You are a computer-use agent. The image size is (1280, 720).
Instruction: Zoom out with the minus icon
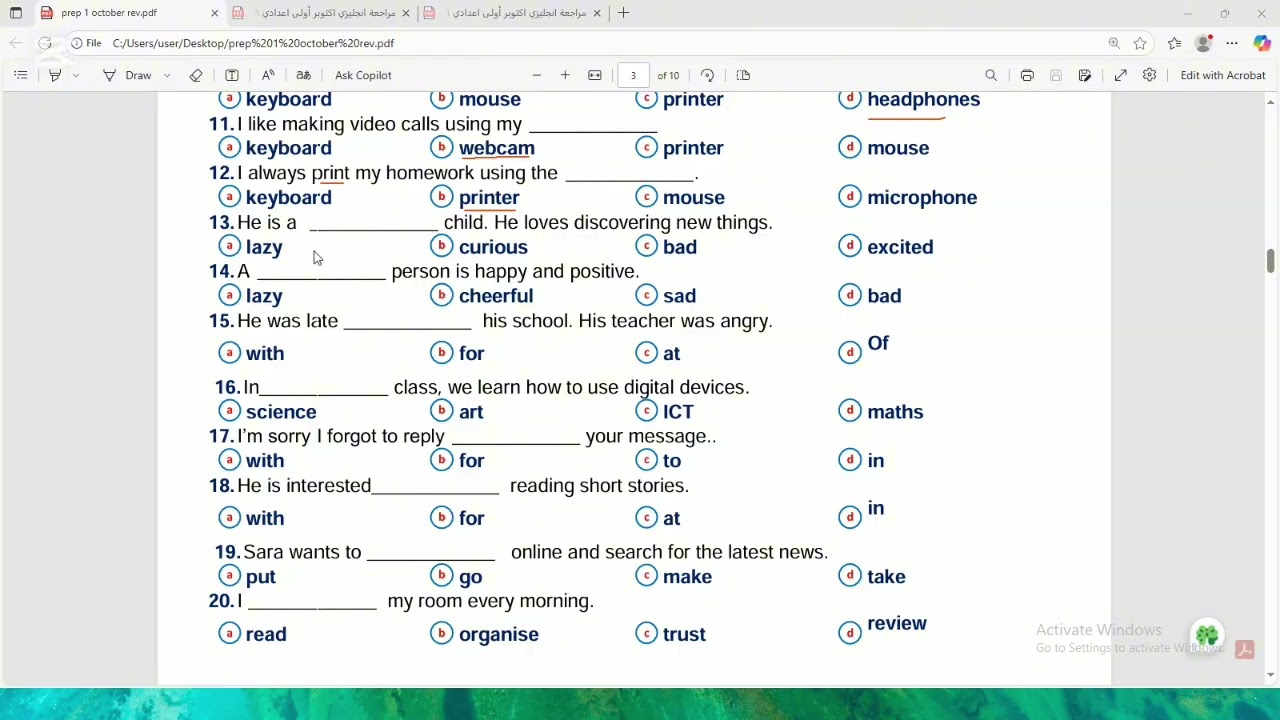click(x=537, y=75)
